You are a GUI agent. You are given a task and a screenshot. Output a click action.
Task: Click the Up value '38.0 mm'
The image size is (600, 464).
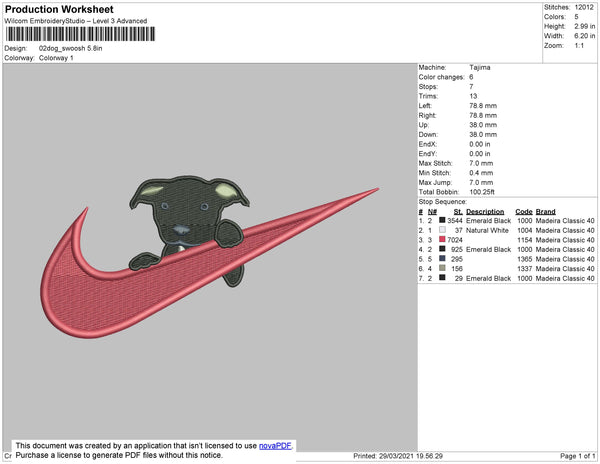tap(483, 125)
